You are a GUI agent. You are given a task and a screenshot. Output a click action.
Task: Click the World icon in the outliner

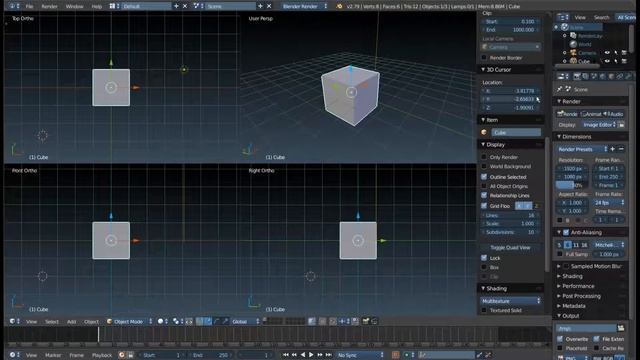573,44
